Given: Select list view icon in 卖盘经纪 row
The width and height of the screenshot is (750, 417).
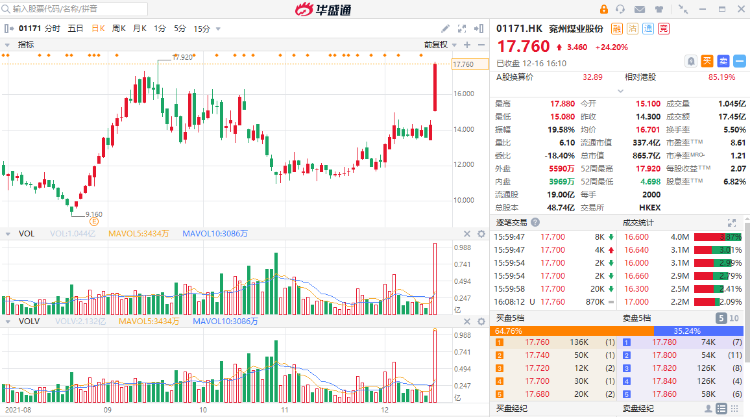Looking at the screenshot, I should 721,408.
